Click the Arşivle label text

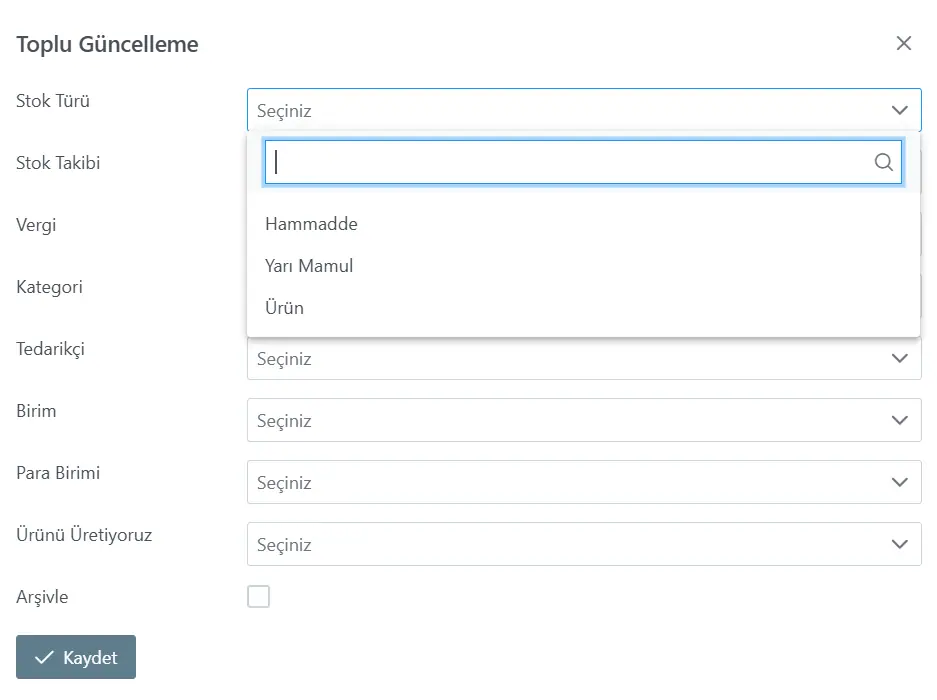42,597
